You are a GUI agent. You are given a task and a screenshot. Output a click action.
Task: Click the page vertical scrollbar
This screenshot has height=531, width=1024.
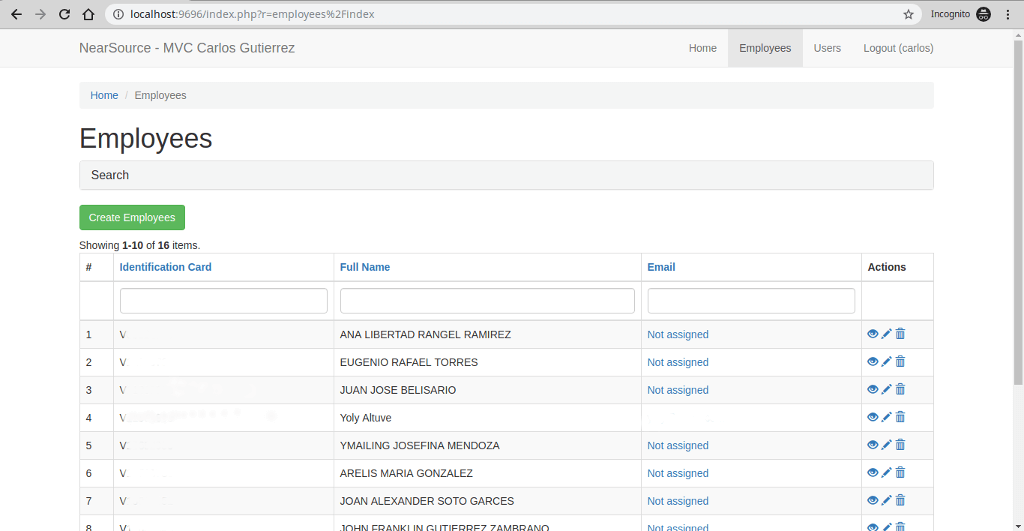tap(1018, 212)
